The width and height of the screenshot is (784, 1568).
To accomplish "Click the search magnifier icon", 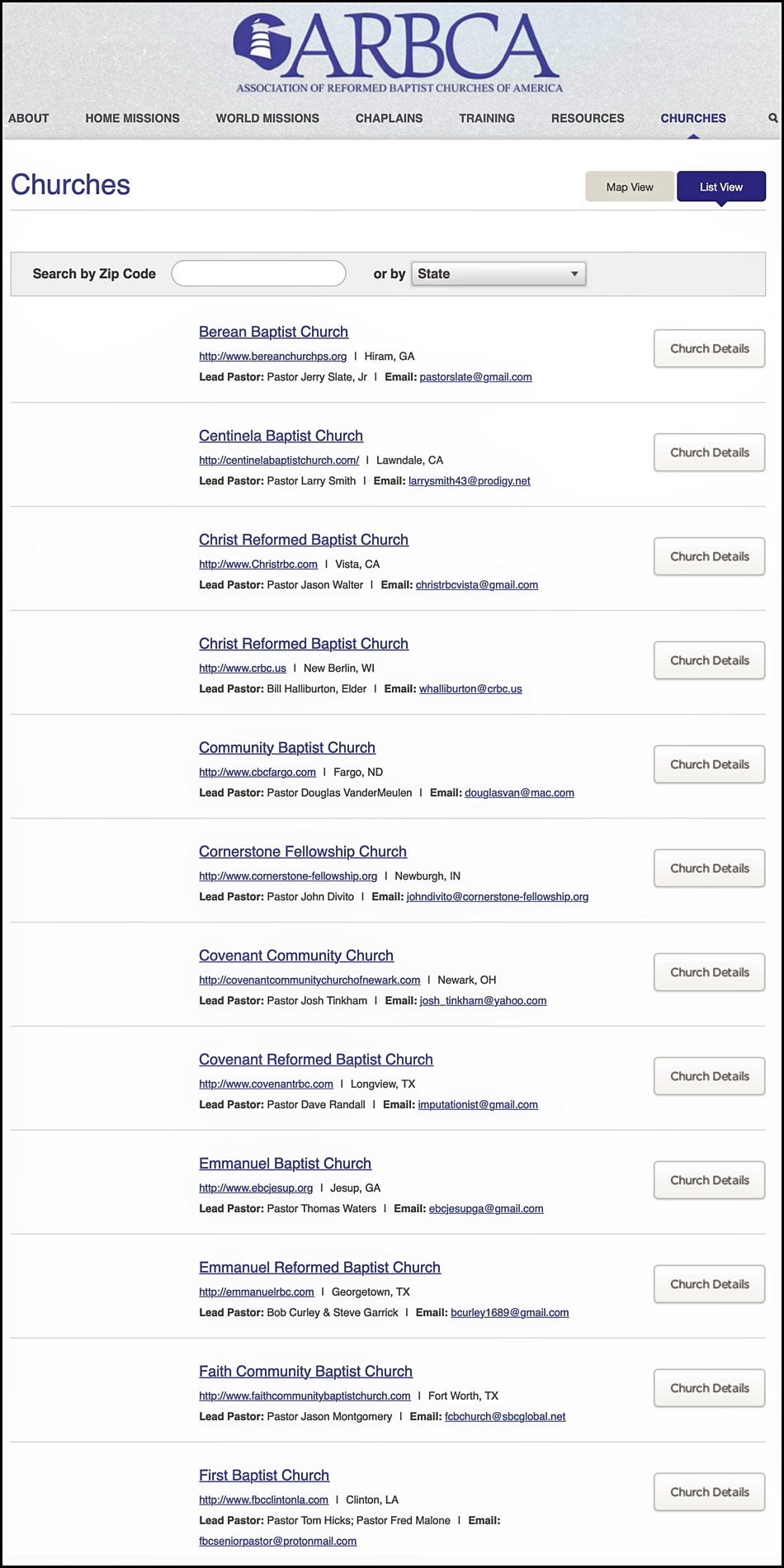I will (x=772, y=118).
